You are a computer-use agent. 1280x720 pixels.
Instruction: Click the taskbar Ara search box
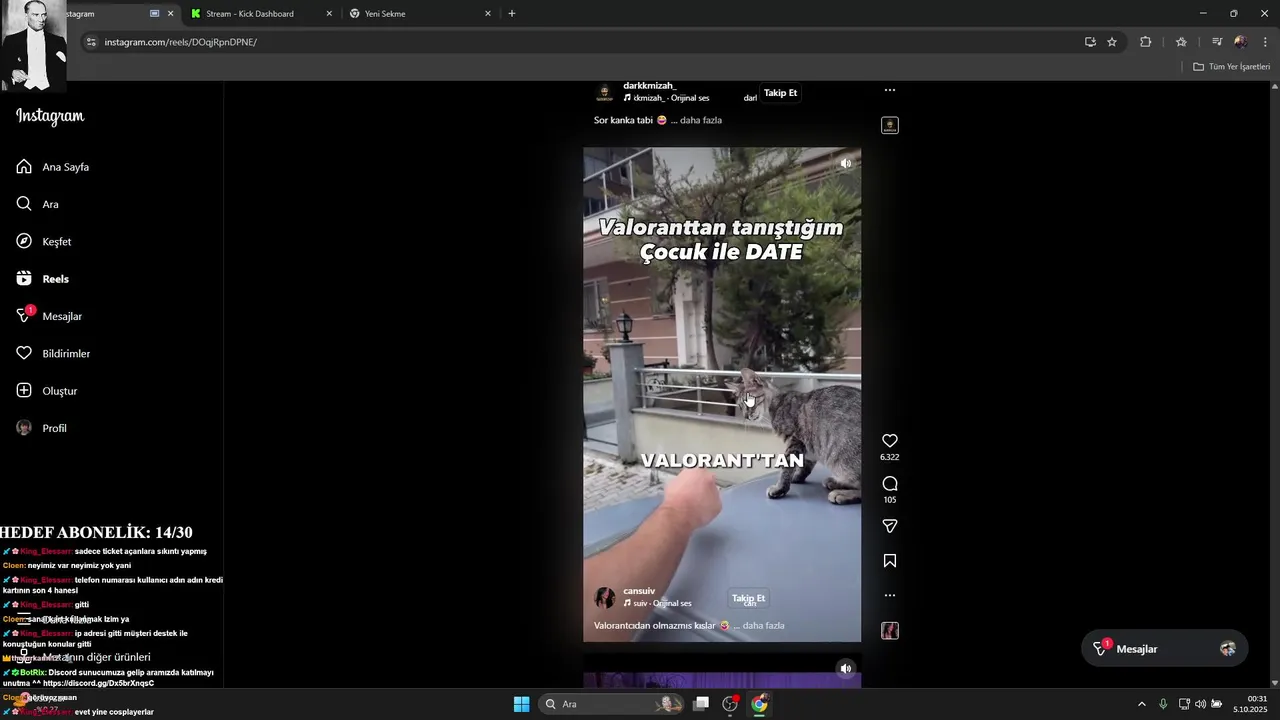(x=613, y=704)
